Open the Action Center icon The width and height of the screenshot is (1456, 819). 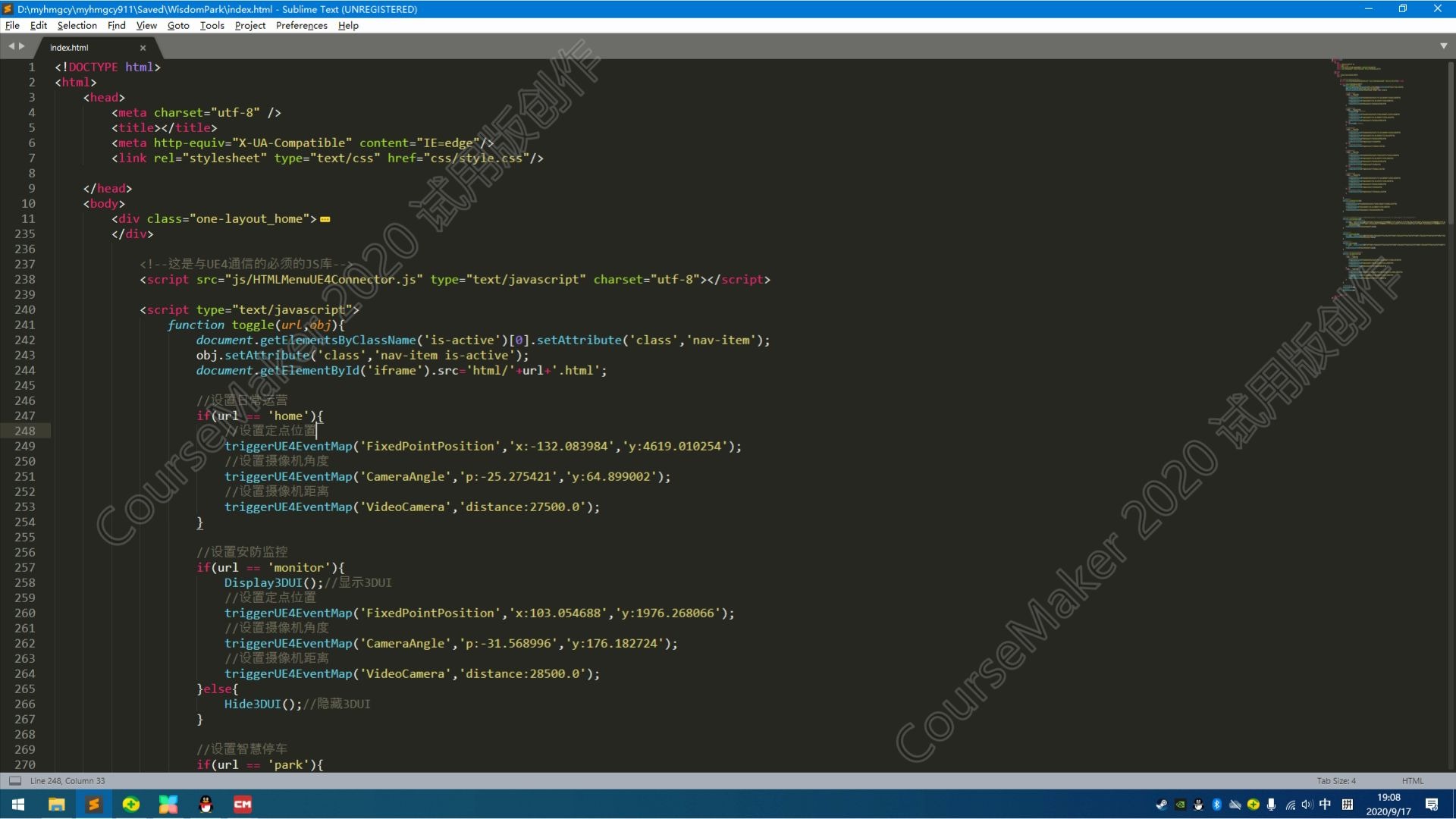tap(1432, 804)
